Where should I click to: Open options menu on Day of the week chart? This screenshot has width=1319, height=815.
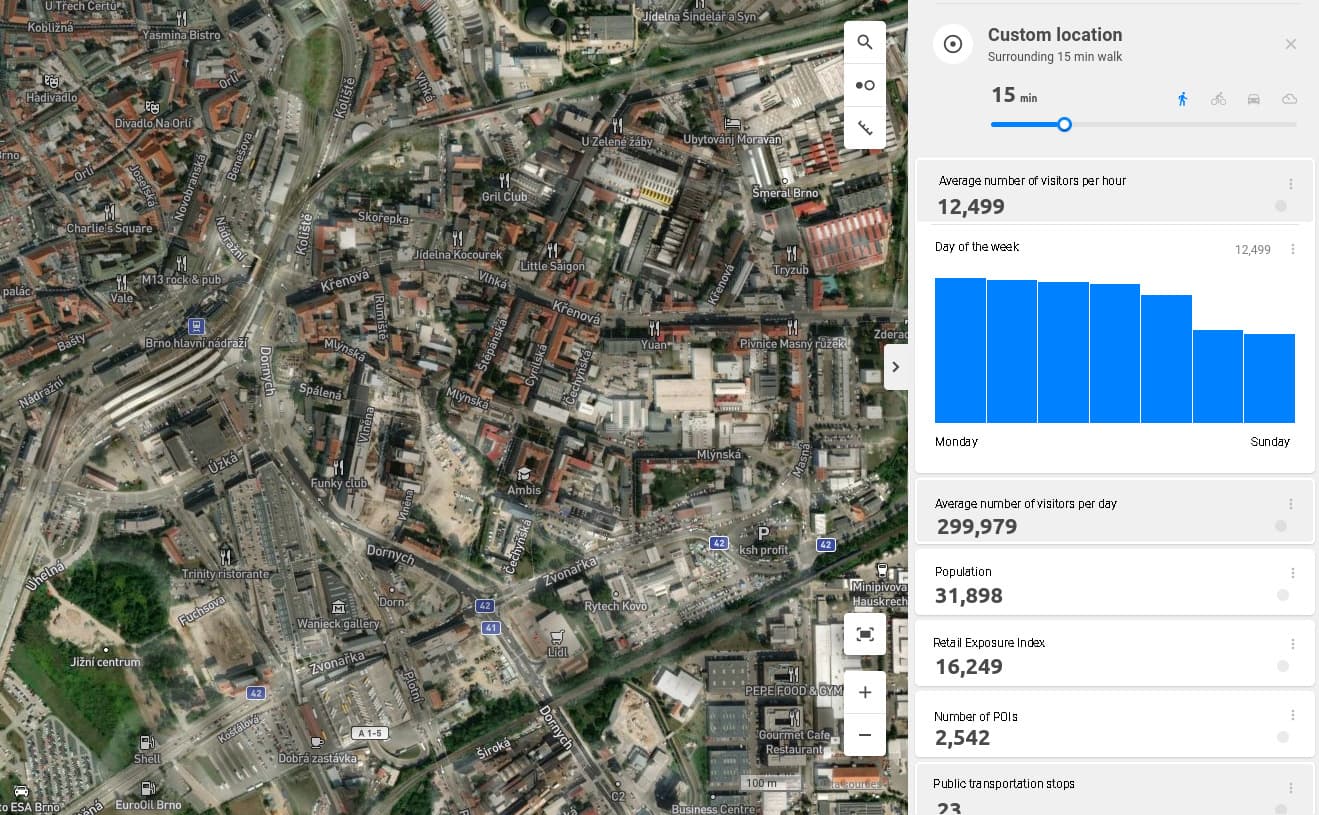coord(1293,249)
